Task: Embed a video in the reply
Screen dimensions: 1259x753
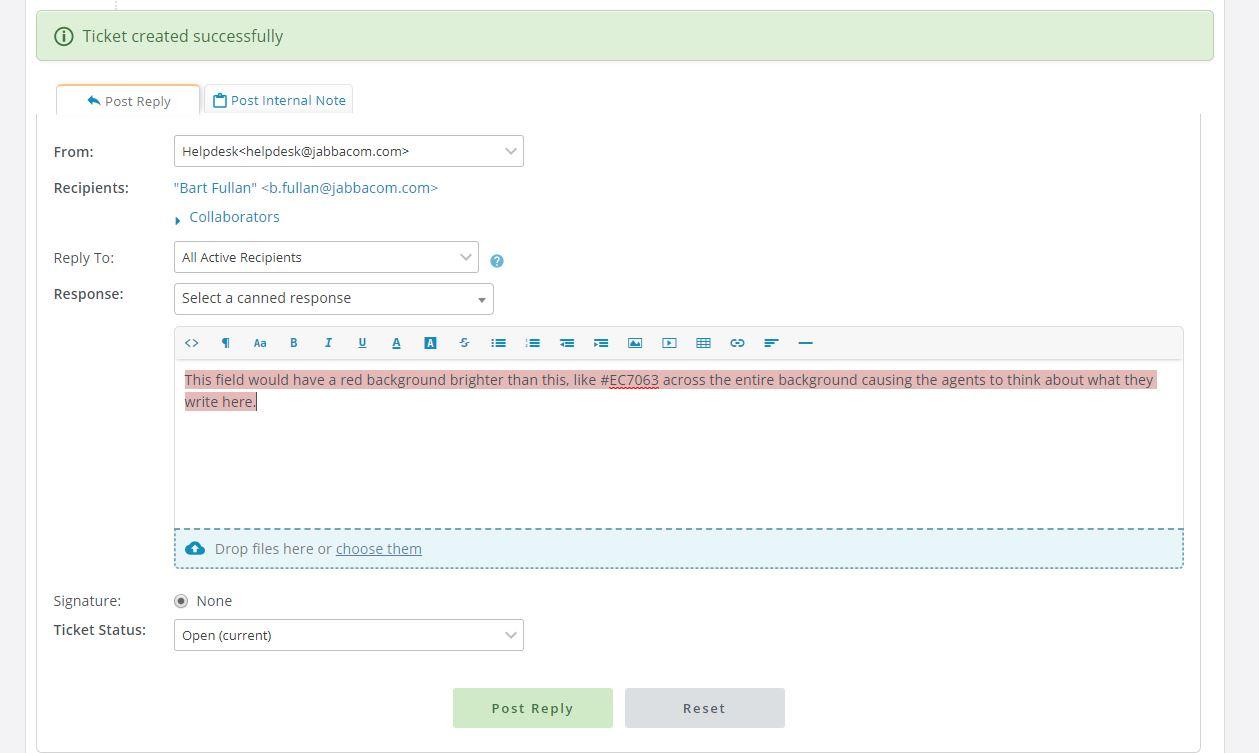Action: (669, 343)
